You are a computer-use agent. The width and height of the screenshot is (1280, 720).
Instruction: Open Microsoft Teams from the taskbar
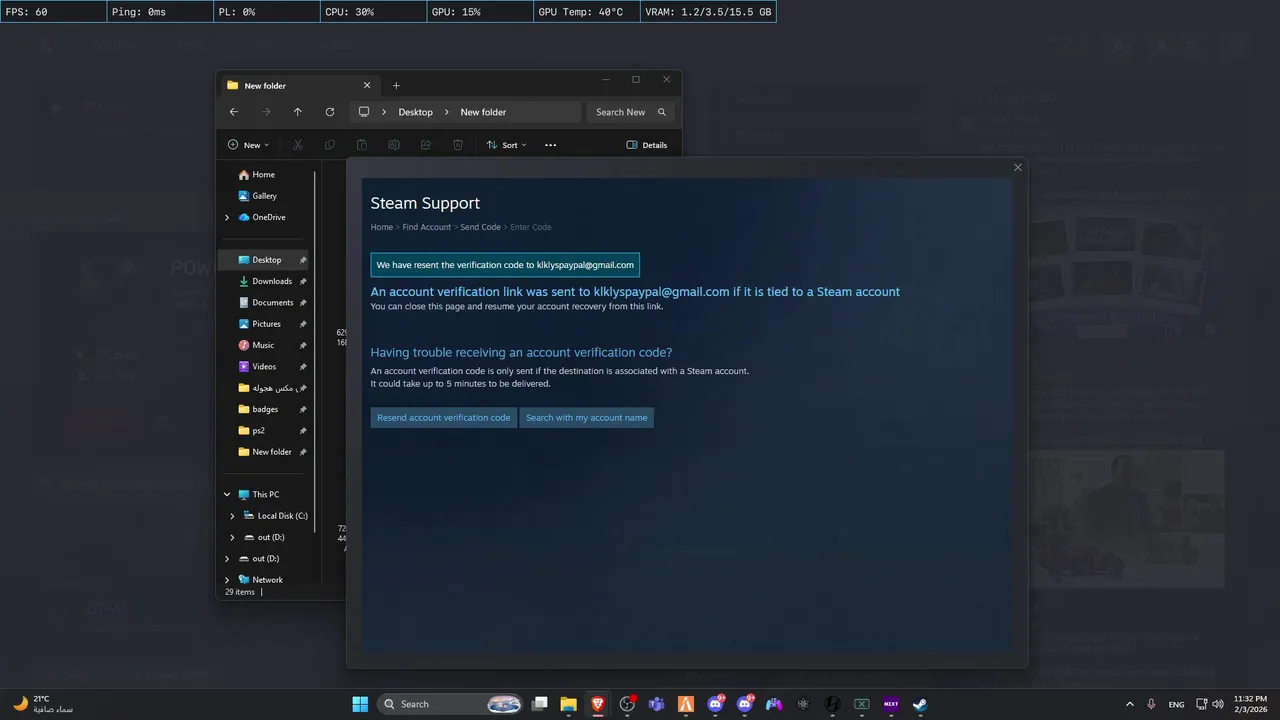pyautogui.click(x=657, y=704)
